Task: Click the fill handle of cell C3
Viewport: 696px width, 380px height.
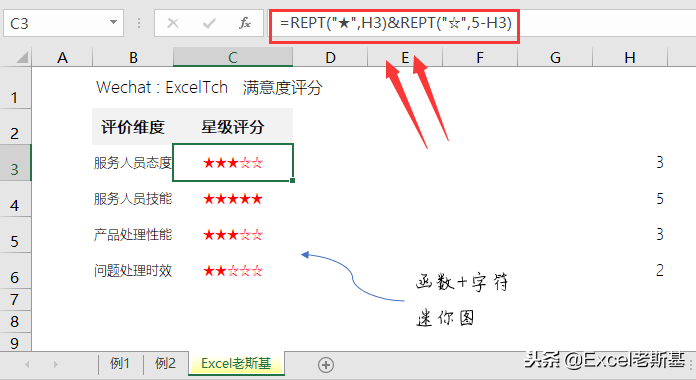Action: 293,180
